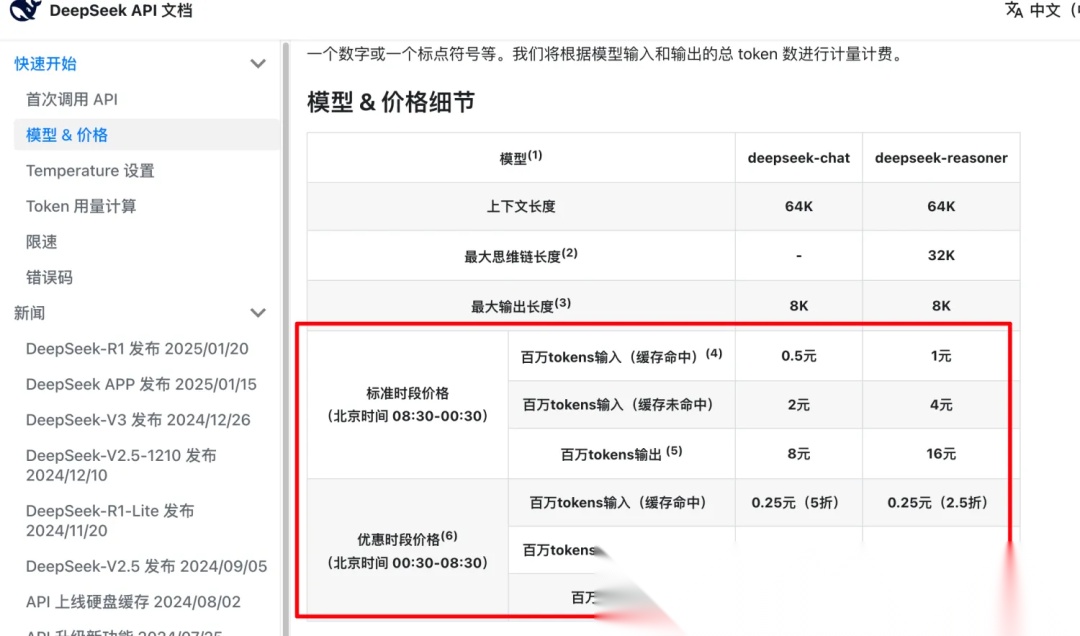The image size is (1080, 636).
Task: Click the 标准时段价格 row header cell
Action: coord(408,404)
